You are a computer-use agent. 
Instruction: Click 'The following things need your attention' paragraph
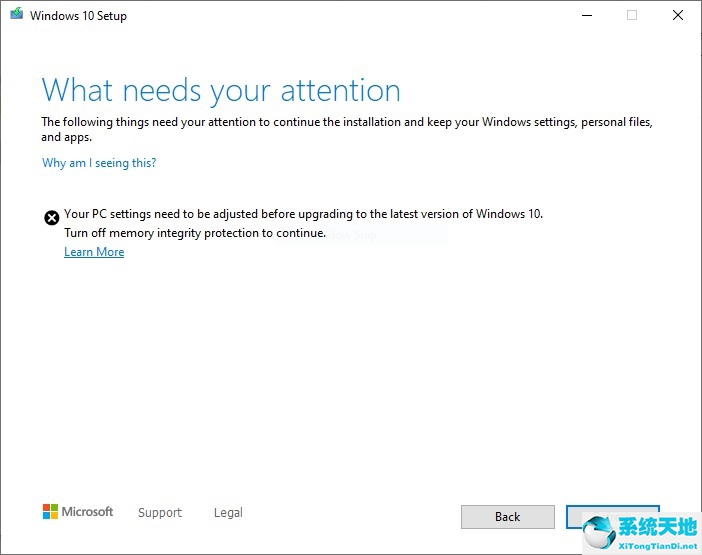[x=347, y=129]
